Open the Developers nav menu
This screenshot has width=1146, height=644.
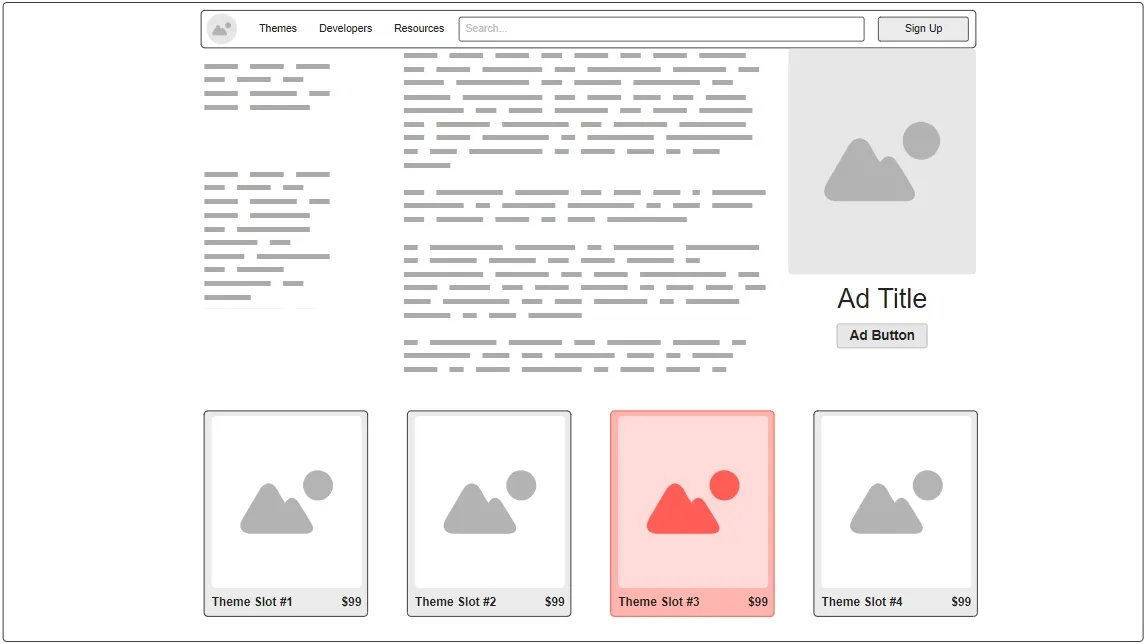click(x=345, y=29)
